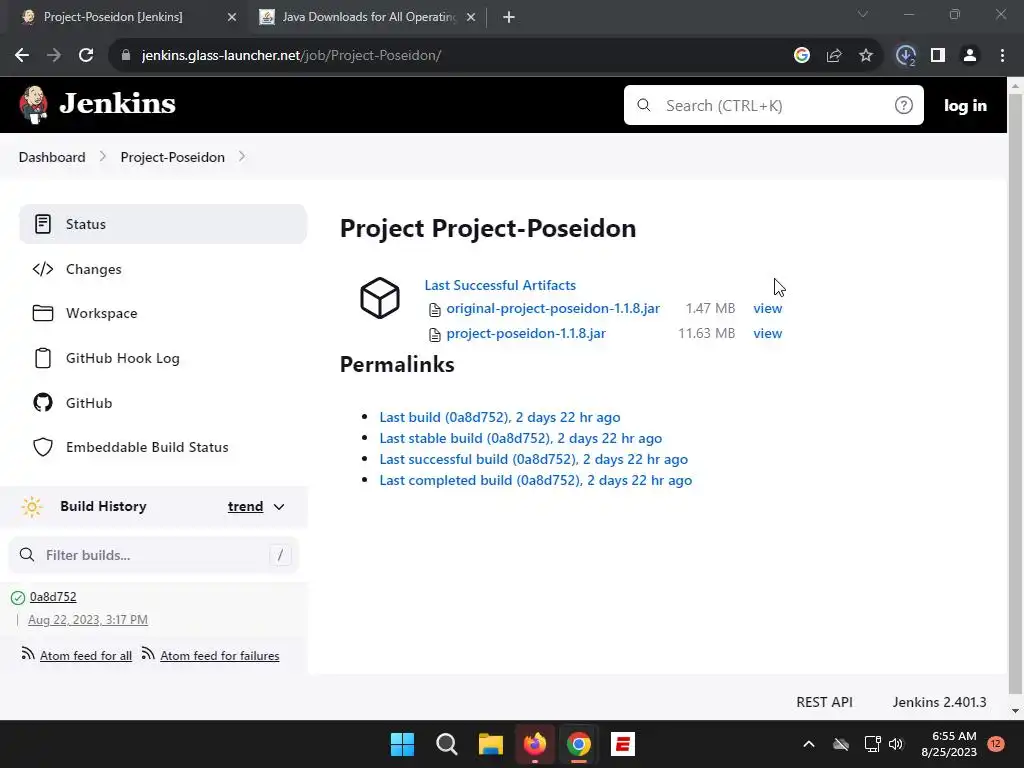Focus the Filter builds input
Viewport: 1024px width, 768px height.
point(153,555)
